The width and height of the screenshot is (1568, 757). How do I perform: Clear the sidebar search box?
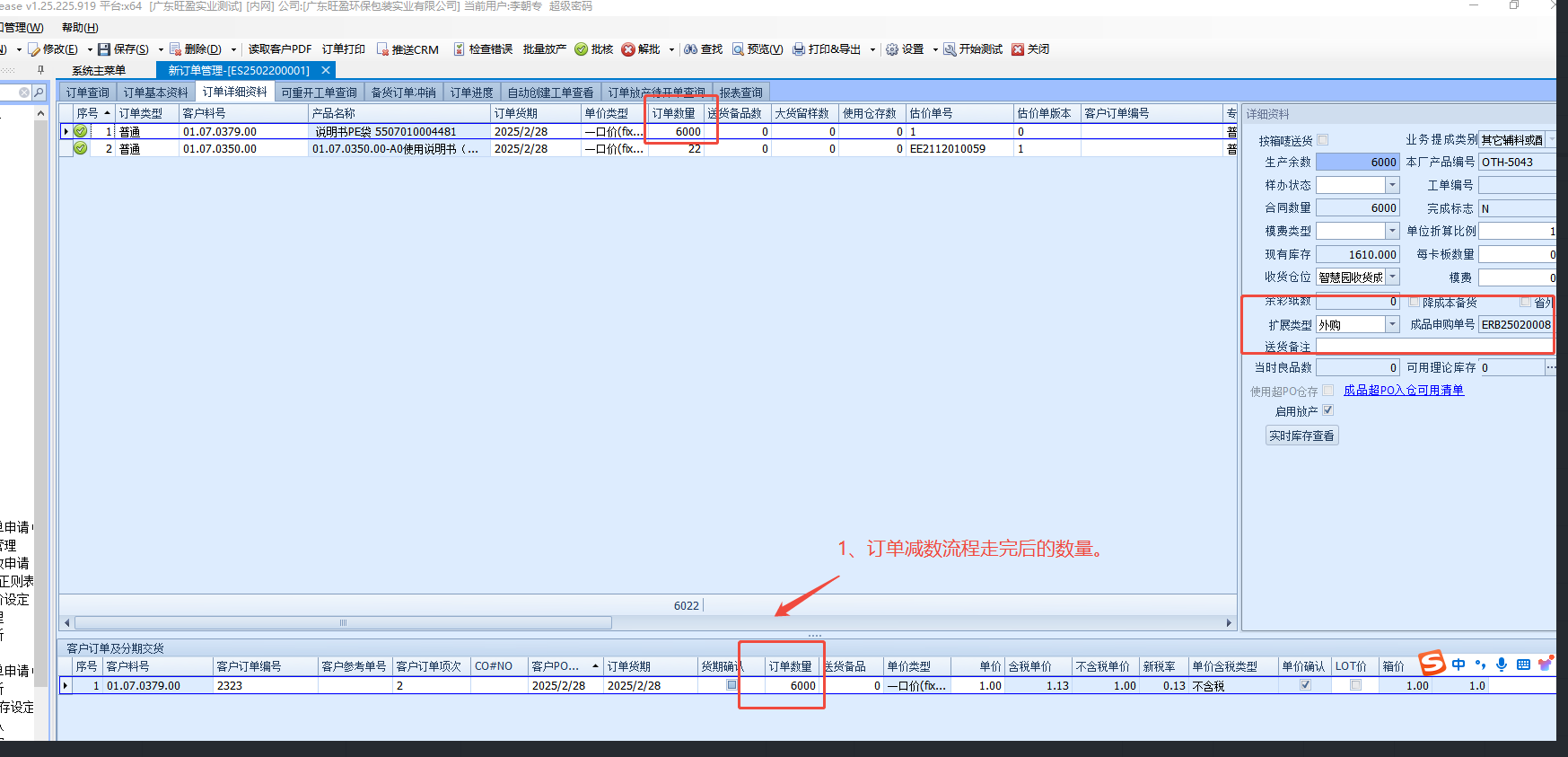click(x=24, y=92)
